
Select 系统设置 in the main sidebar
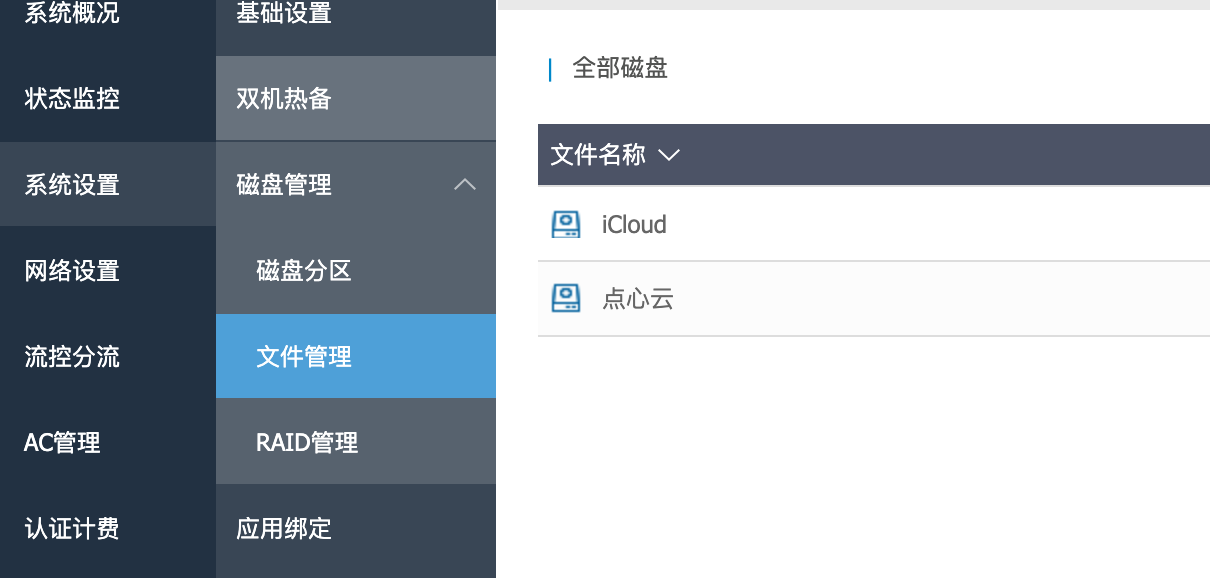(x=72, y=185)
